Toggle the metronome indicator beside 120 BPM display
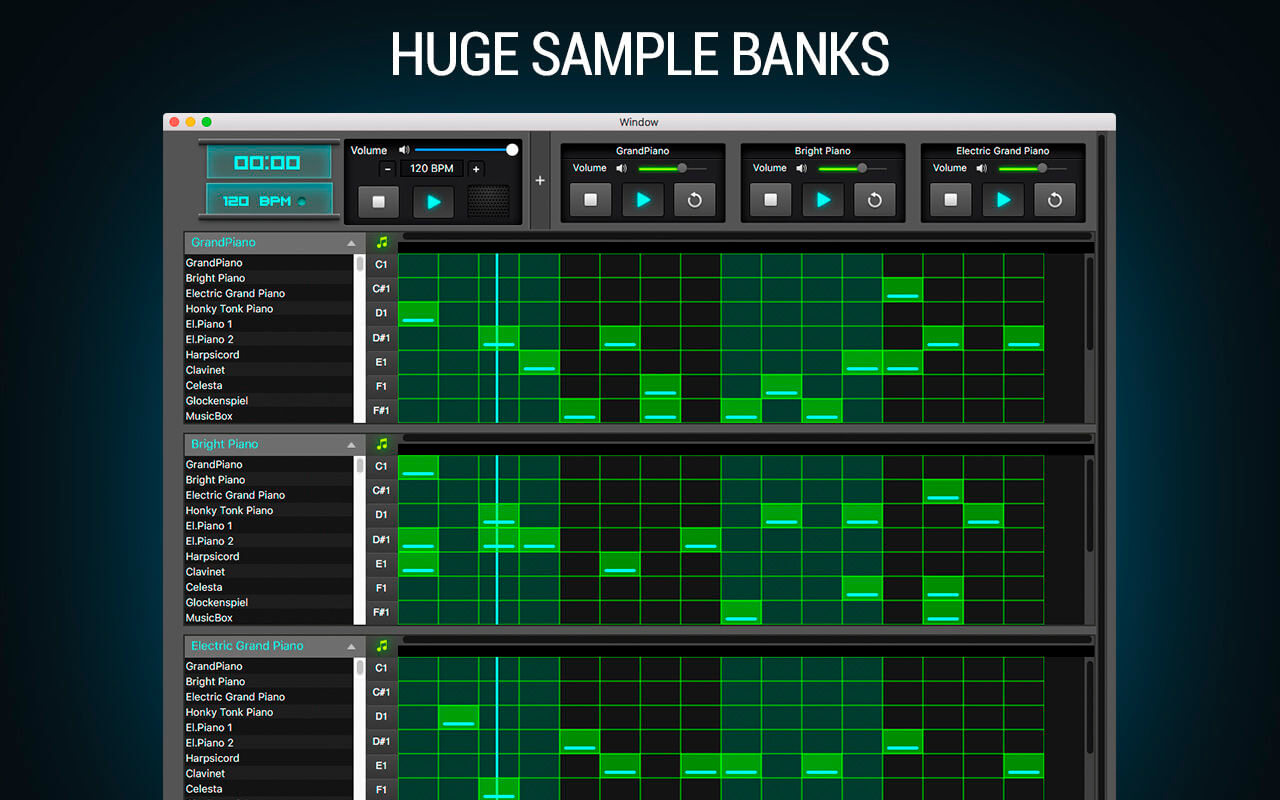The width and height of the screenshot is (1280, 800). coord(302,202)
